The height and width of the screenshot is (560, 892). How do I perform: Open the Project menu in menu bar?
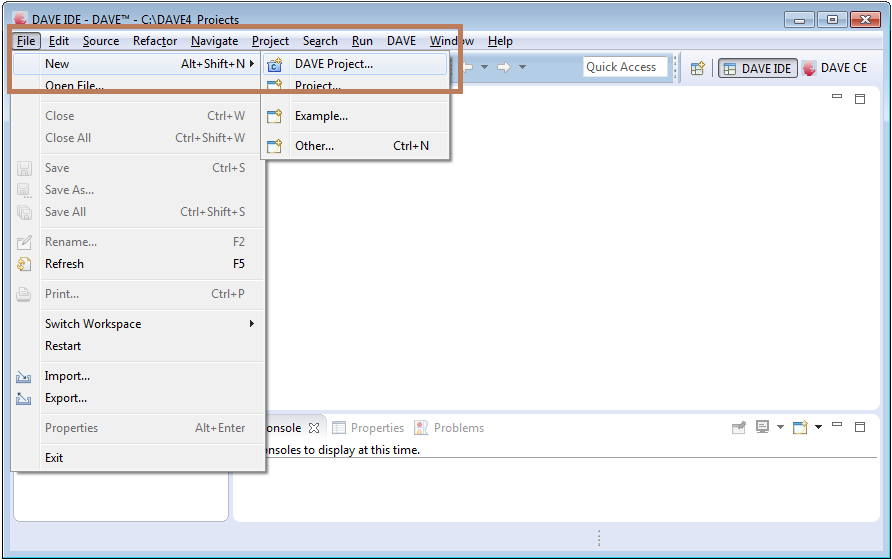[270, 41]
